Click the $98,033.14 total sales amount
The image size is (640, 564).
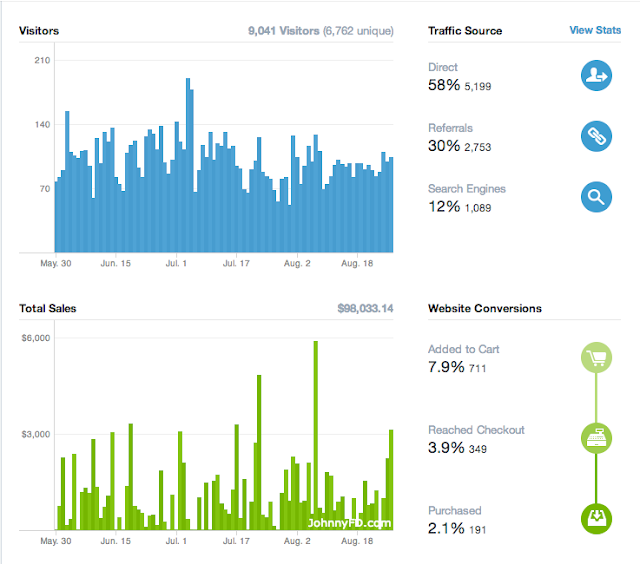(x=365, y=309)
